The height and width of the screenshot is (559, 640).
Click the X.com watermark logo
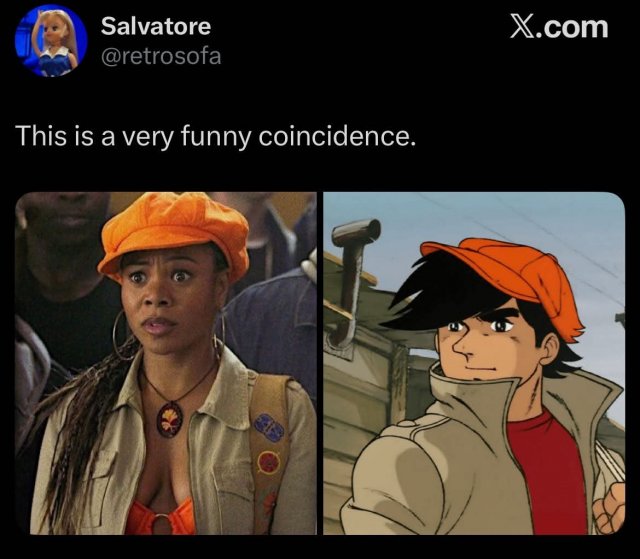pyautogui.click(x=559, y=27)
